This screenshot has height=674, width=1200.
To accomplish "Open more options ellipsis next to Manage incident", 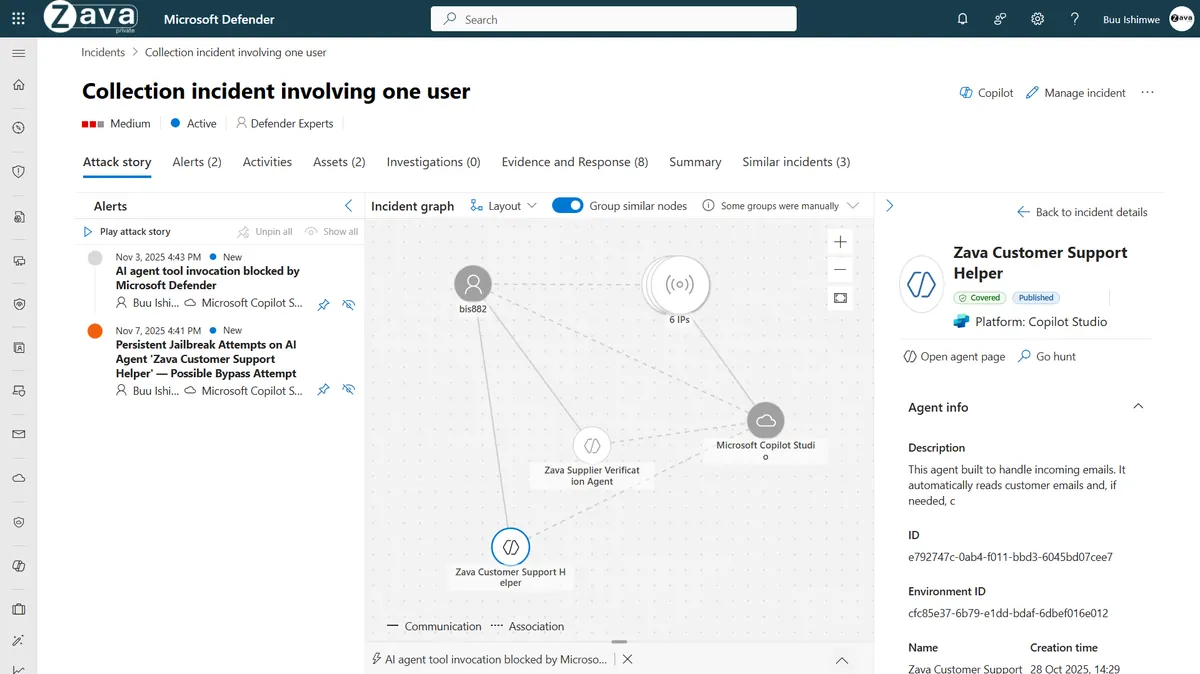I will pyautogui.click(x=1147, y=93).
